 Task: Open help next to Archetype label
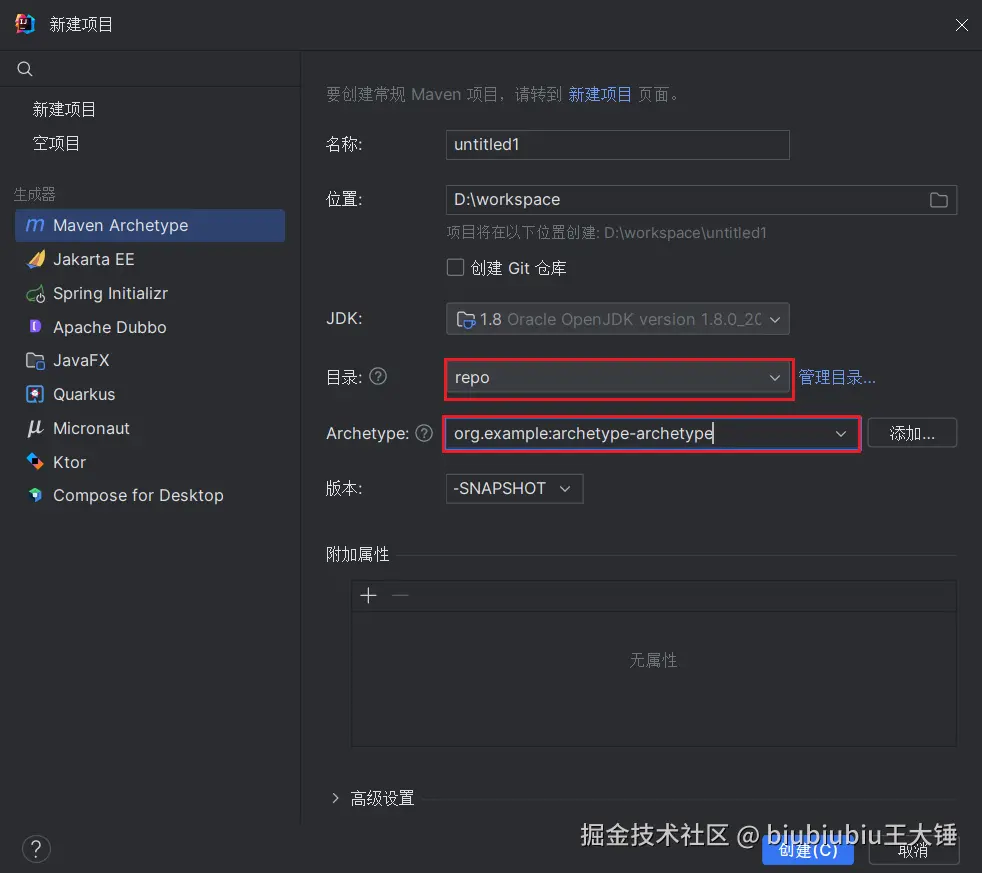click(424, 433)
